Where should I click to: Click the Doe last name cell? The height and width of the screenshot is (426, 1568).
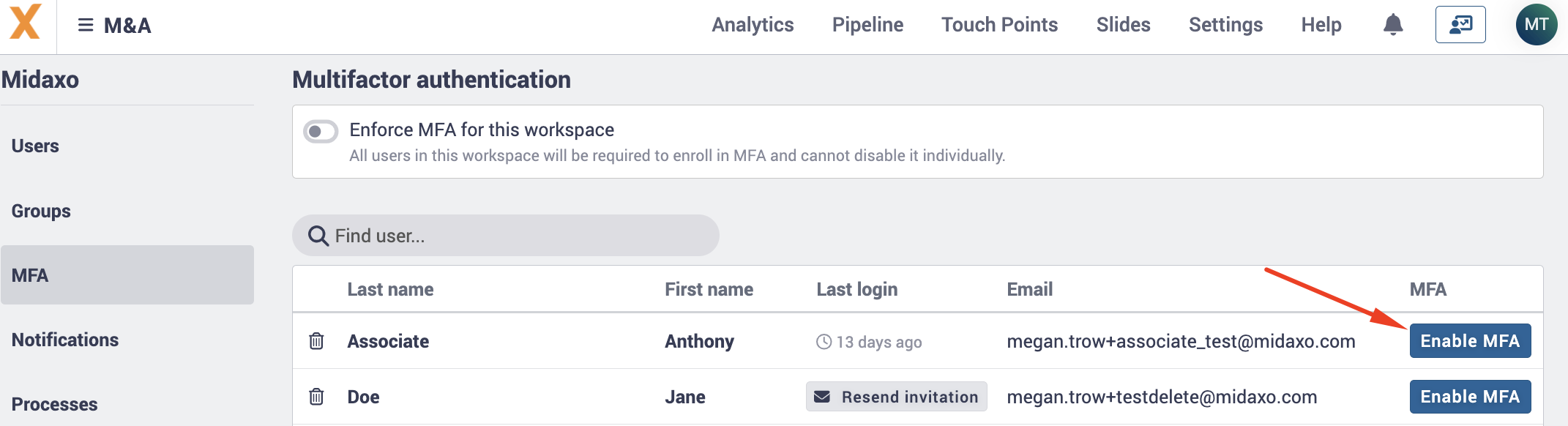363,397
